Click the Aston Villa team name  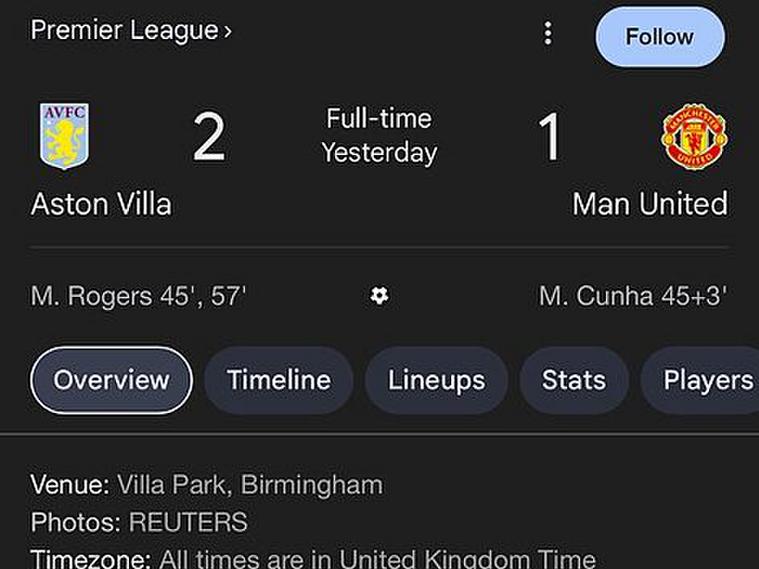point(101,204)
